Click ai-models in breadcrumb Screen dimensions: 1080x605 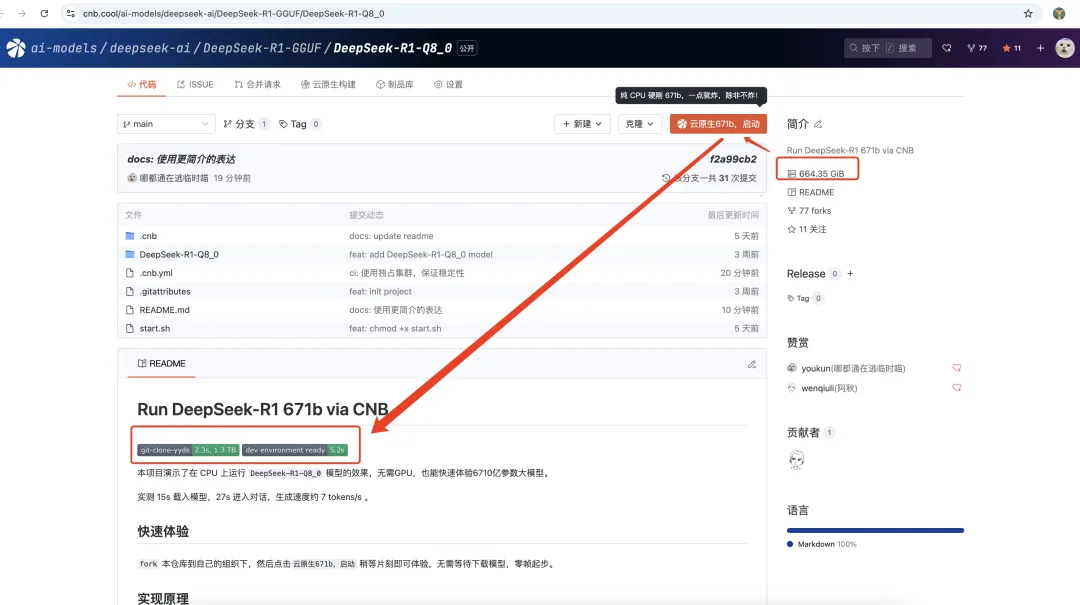[x=64, y=48]
